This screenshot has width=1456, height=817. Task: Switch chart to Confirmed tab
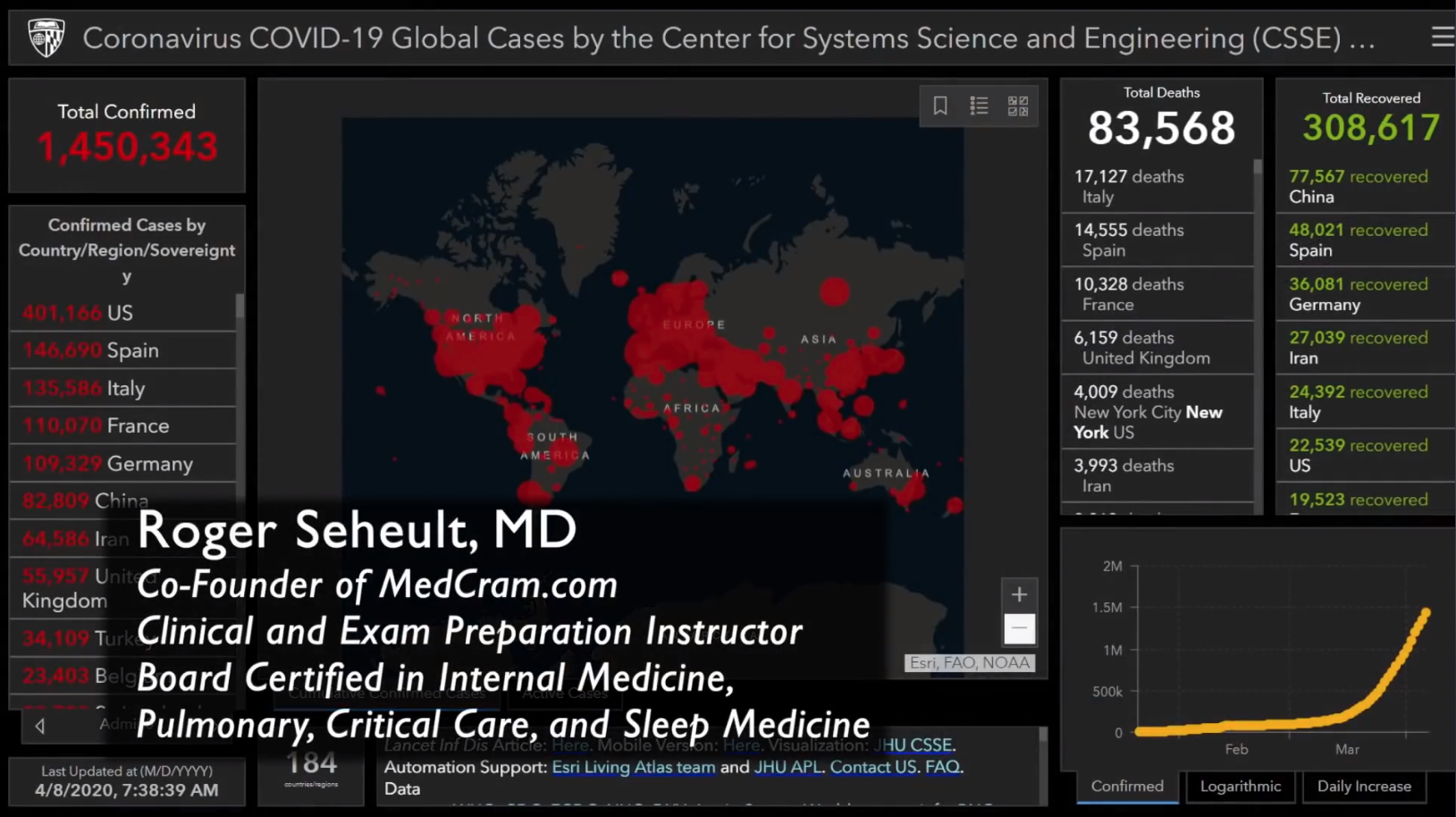(x=1127, y=787)
